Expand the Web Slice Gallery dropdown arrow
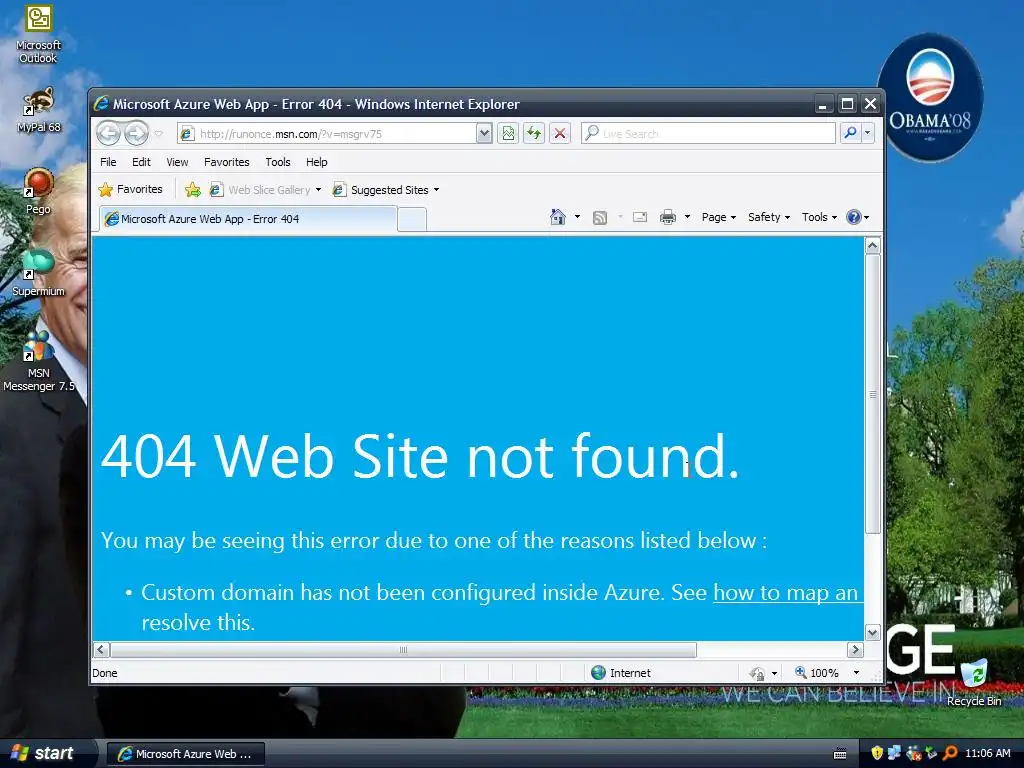 pos(319,190)
